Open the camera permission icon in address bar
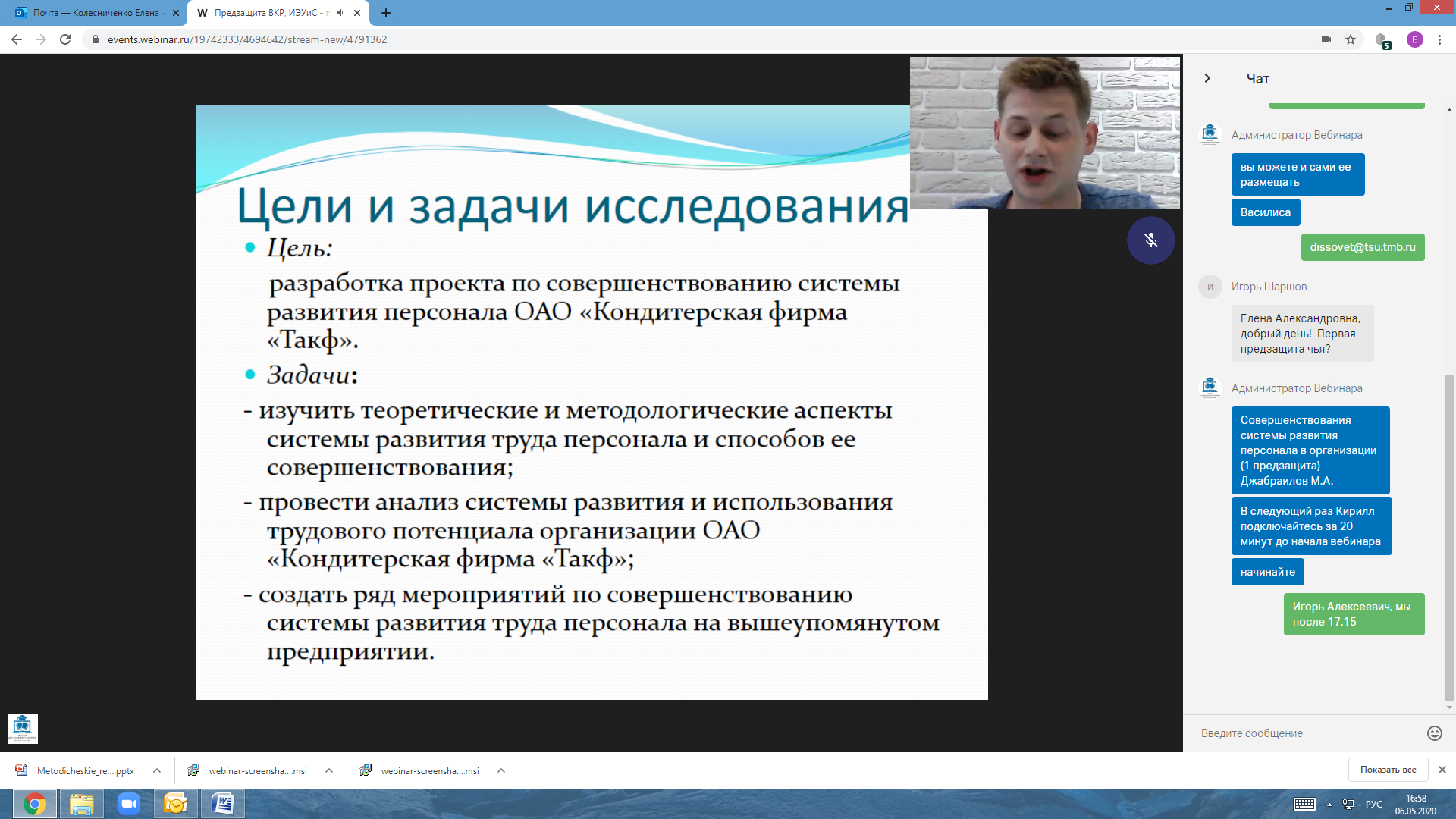The height and width of the screenshot is (819, 1456). [1326, 39]
